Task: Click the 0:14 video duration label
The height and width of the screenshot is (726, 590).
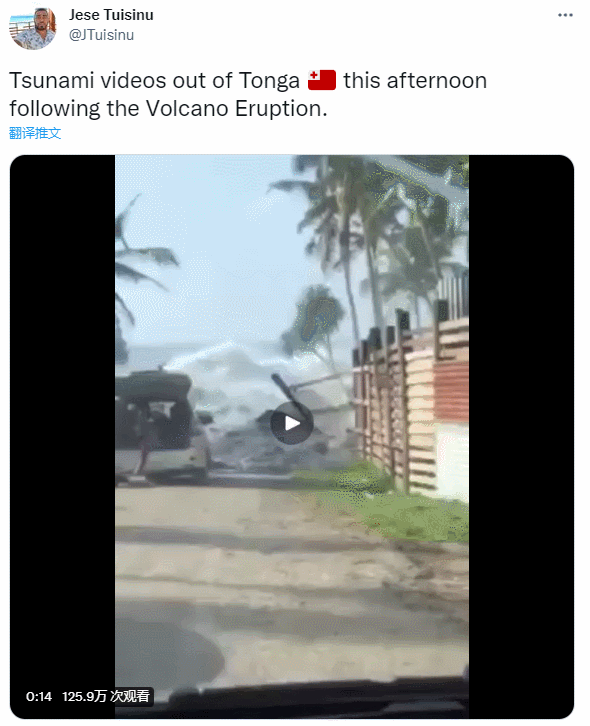Action: point(39,696)
